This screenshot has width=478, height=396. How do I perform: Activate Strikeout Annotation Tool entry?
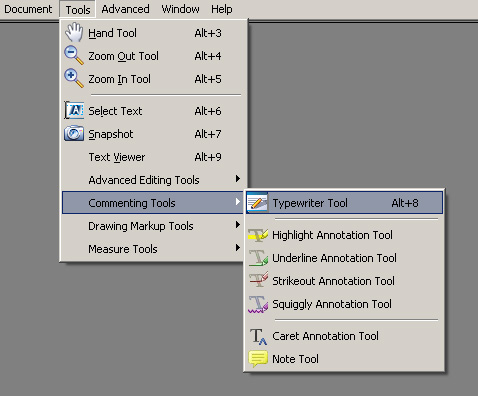pos(344,281)
